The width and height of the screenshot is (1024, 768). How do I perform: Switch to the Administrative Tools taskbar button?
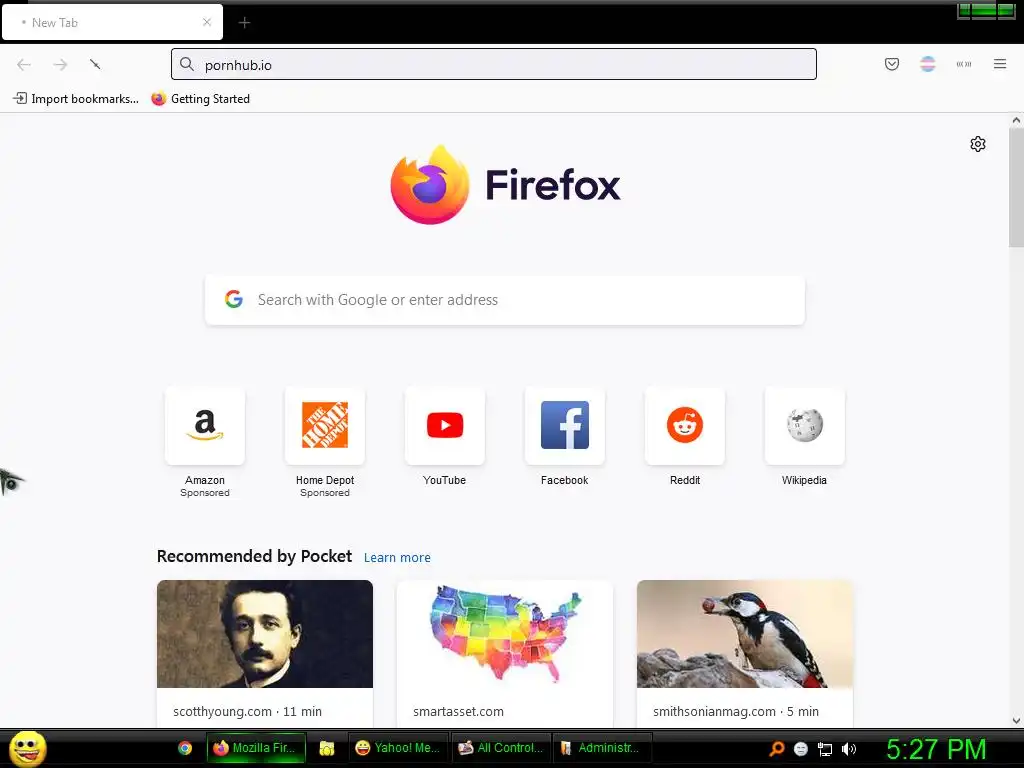[601, 748]
